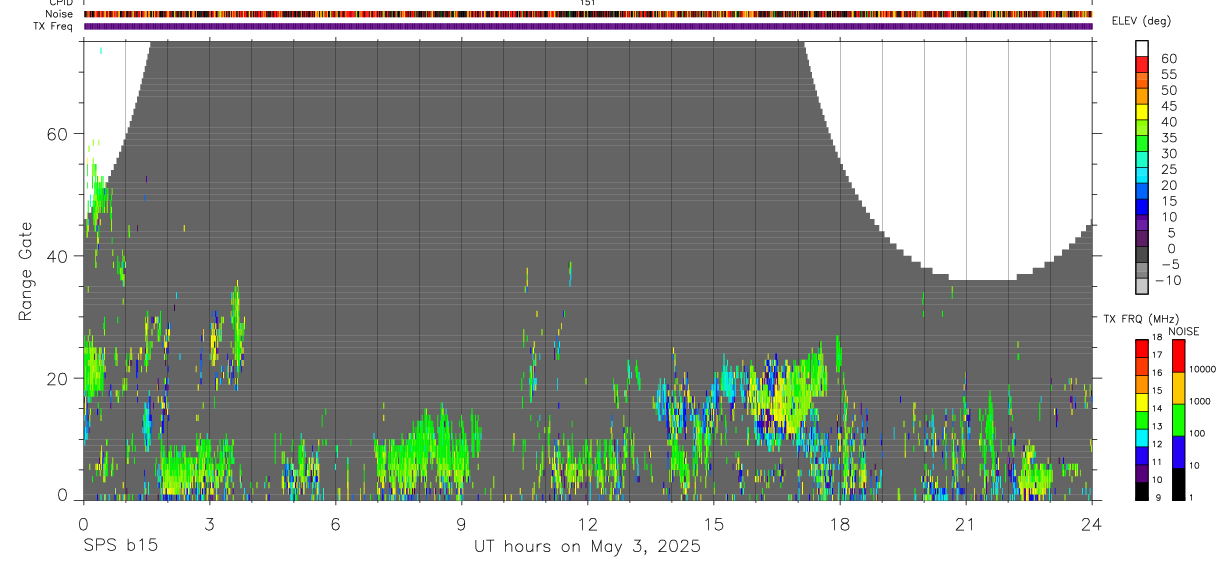Select the green 100–1000 NOISE swatch
The height and width of the screenshot is (567, 1228).
(x=1178, y=419)
